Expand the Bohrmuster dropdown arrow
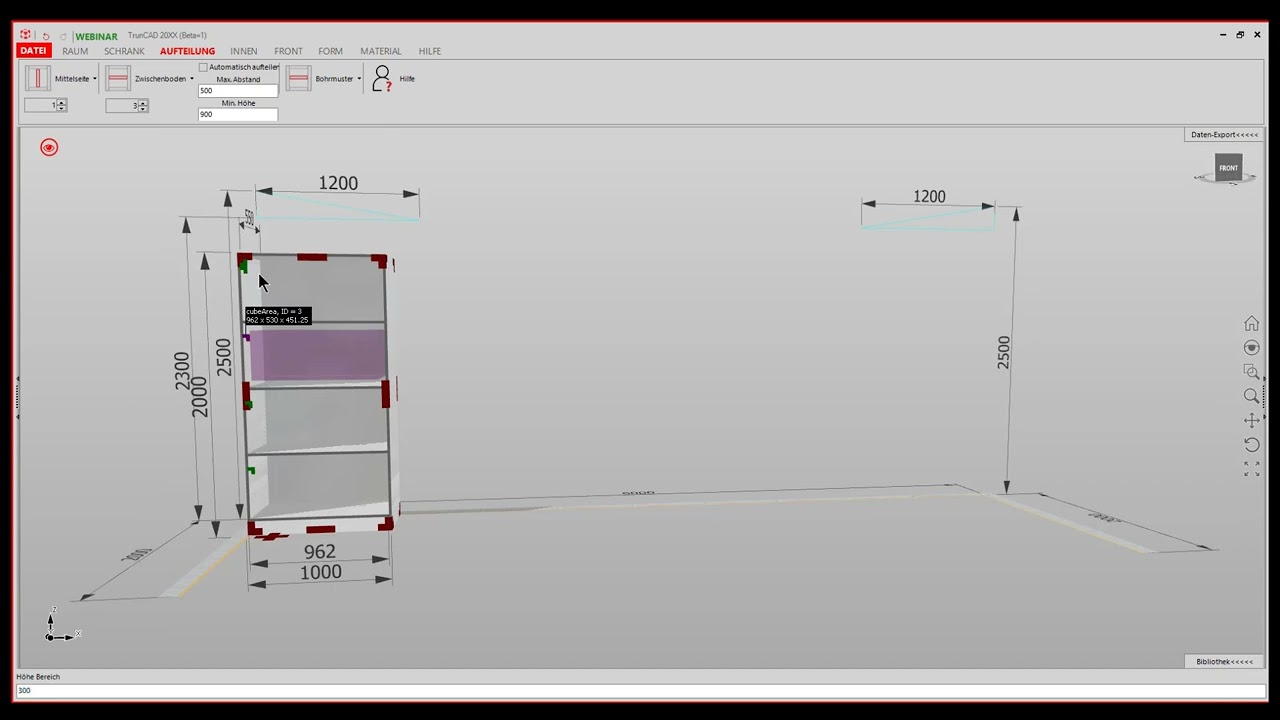Image resolution: width=1280 pixels, height=720 pixels. pos(359,79)
